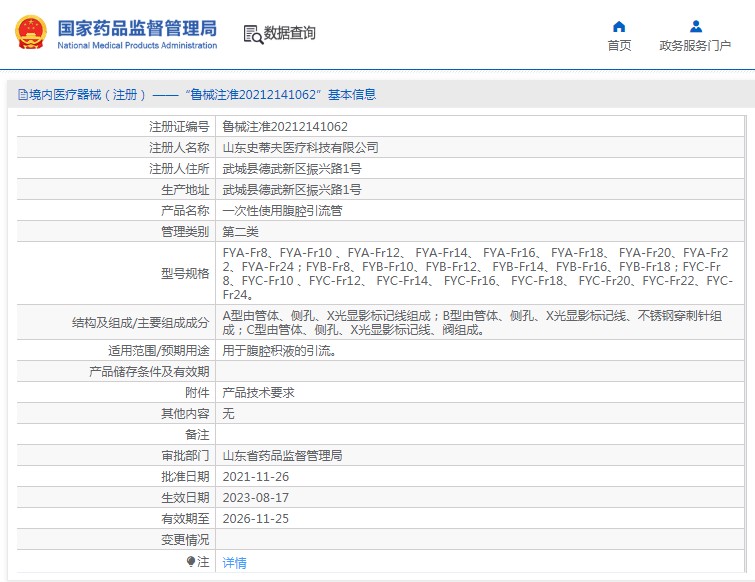The width and height of the screenshot is (755, 582).
Task: Click the 变更情况 label
Action: click(185, 540)
